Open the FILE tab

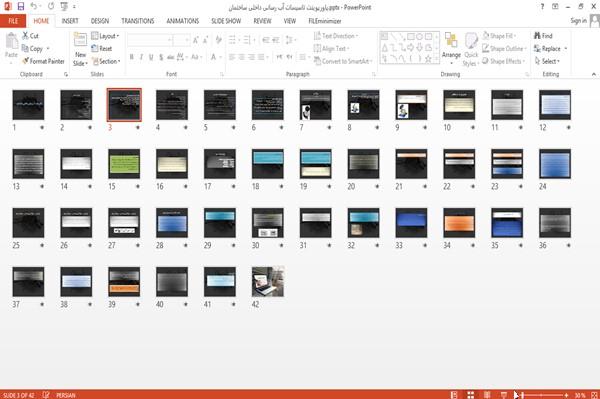coord(13,21)
